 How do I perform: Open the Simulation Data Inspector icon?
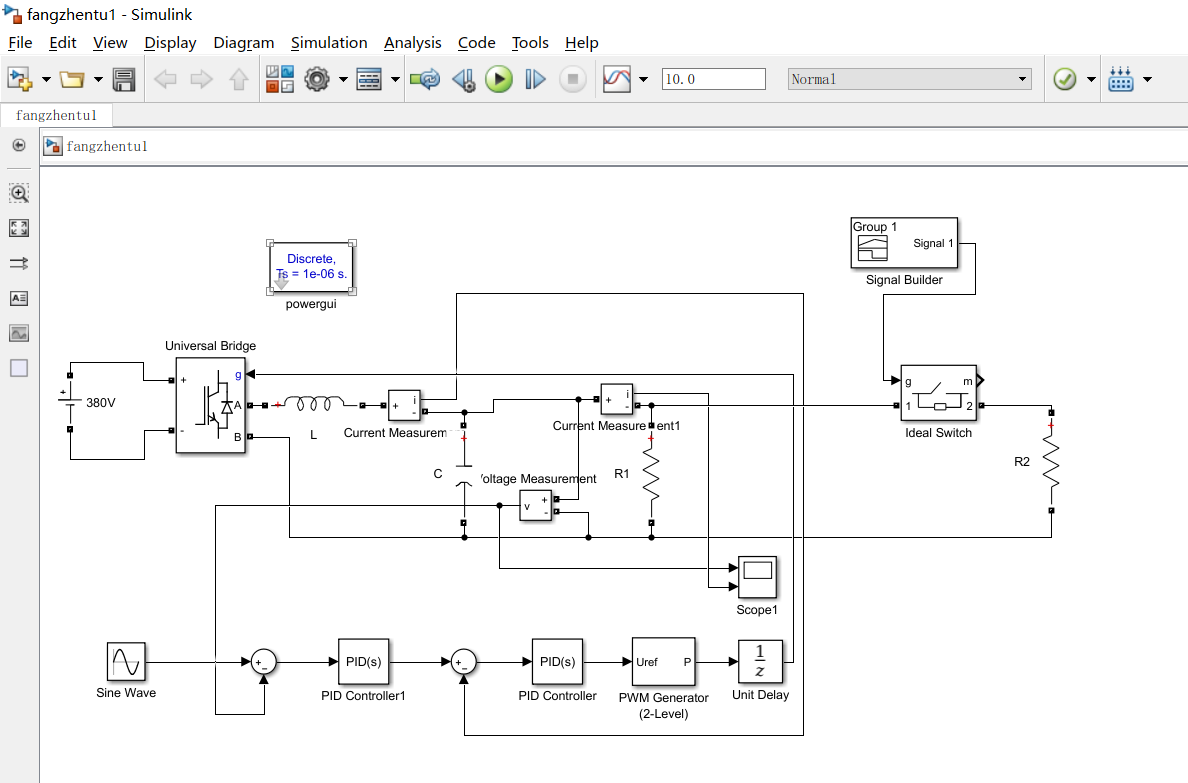point(616,79)
